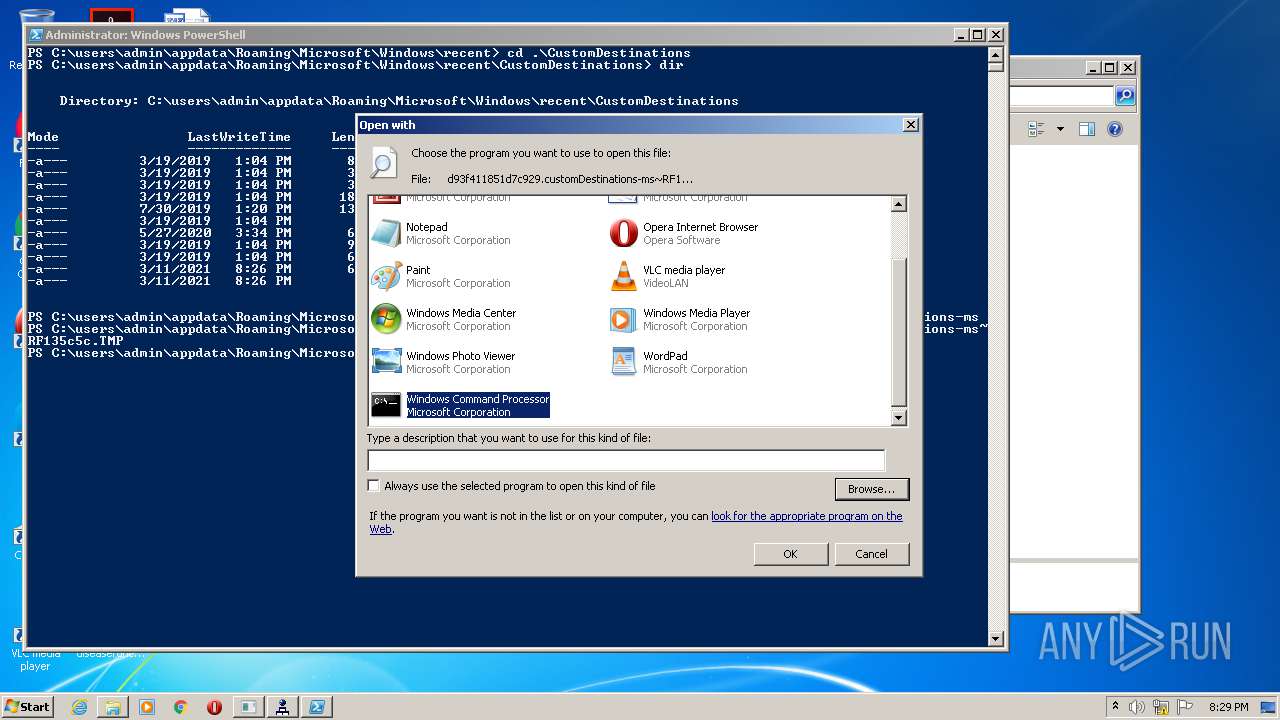Select Paint from the program list

[440, 276]
